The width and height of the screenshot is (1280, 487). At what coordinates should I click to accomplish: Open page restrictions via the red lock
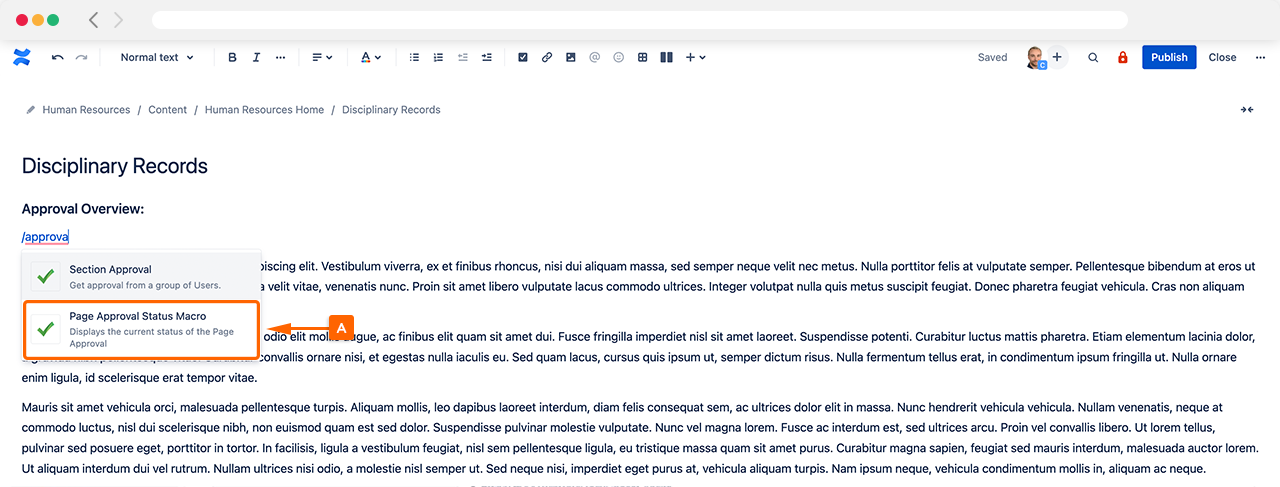(x=1122, y=58)
